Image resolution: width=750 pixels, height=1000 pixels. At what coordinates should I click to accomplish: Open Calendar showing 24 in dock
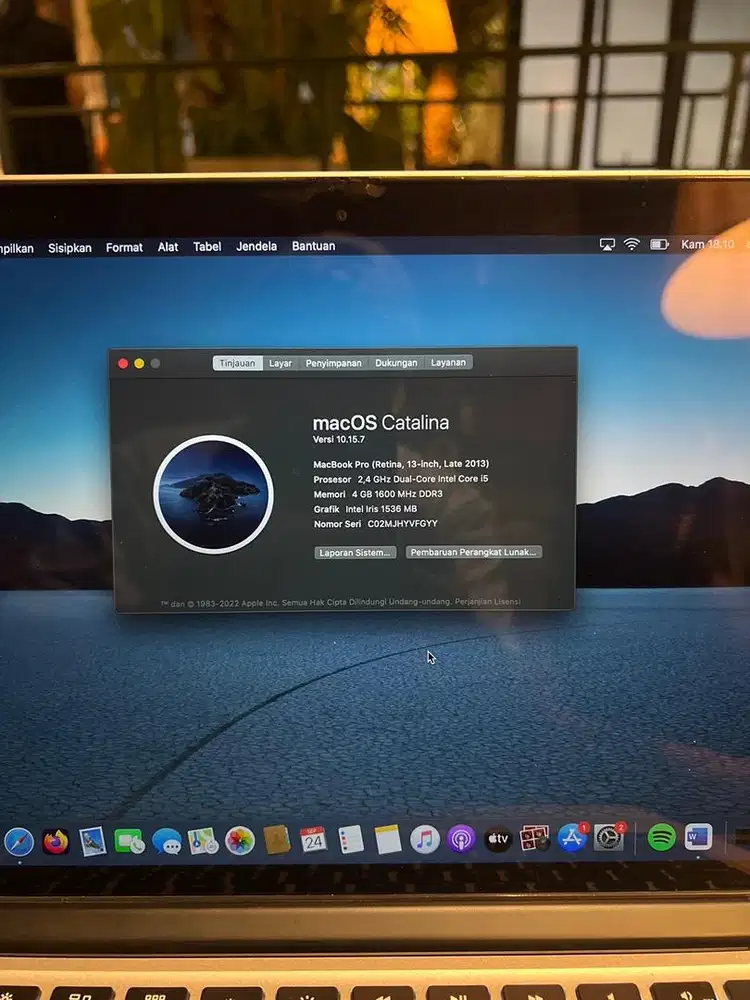(x=314, y=840)
